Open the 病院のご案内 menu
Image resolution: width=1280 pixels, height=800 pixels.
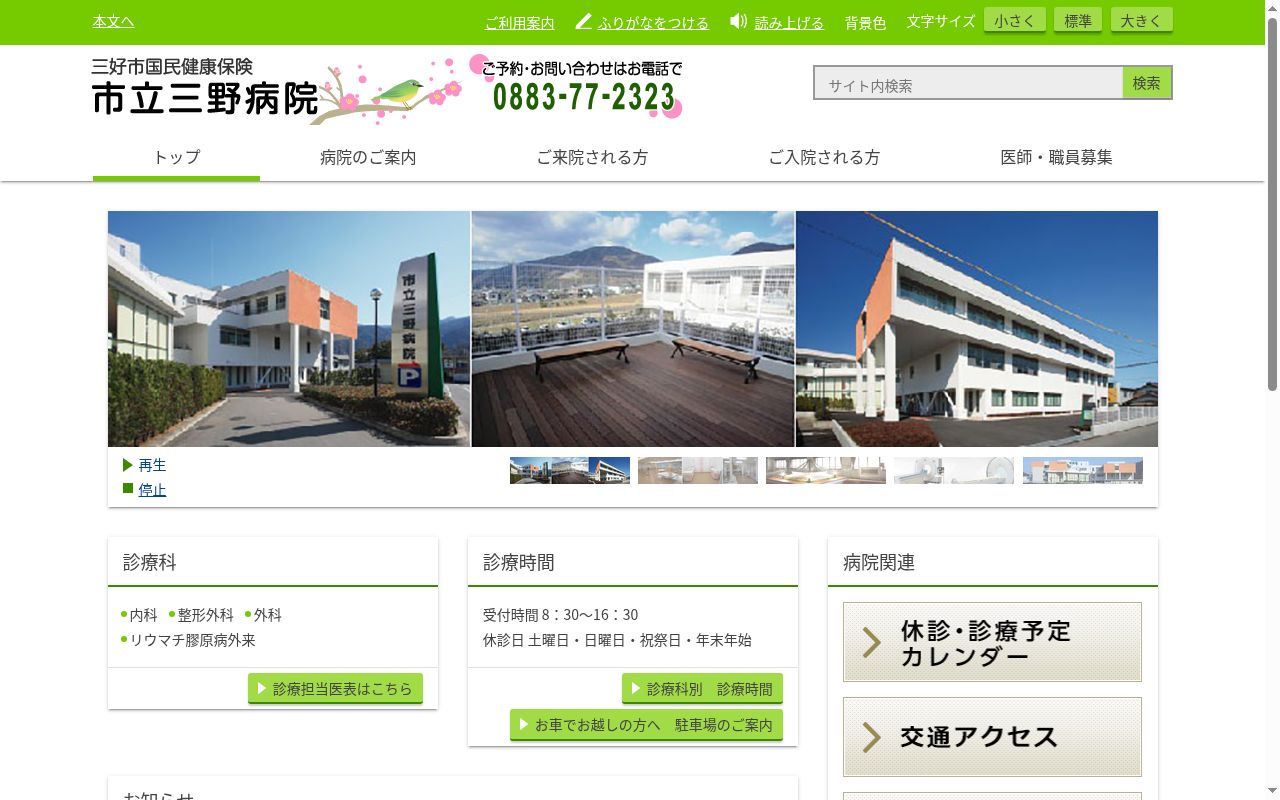(368, 157)
